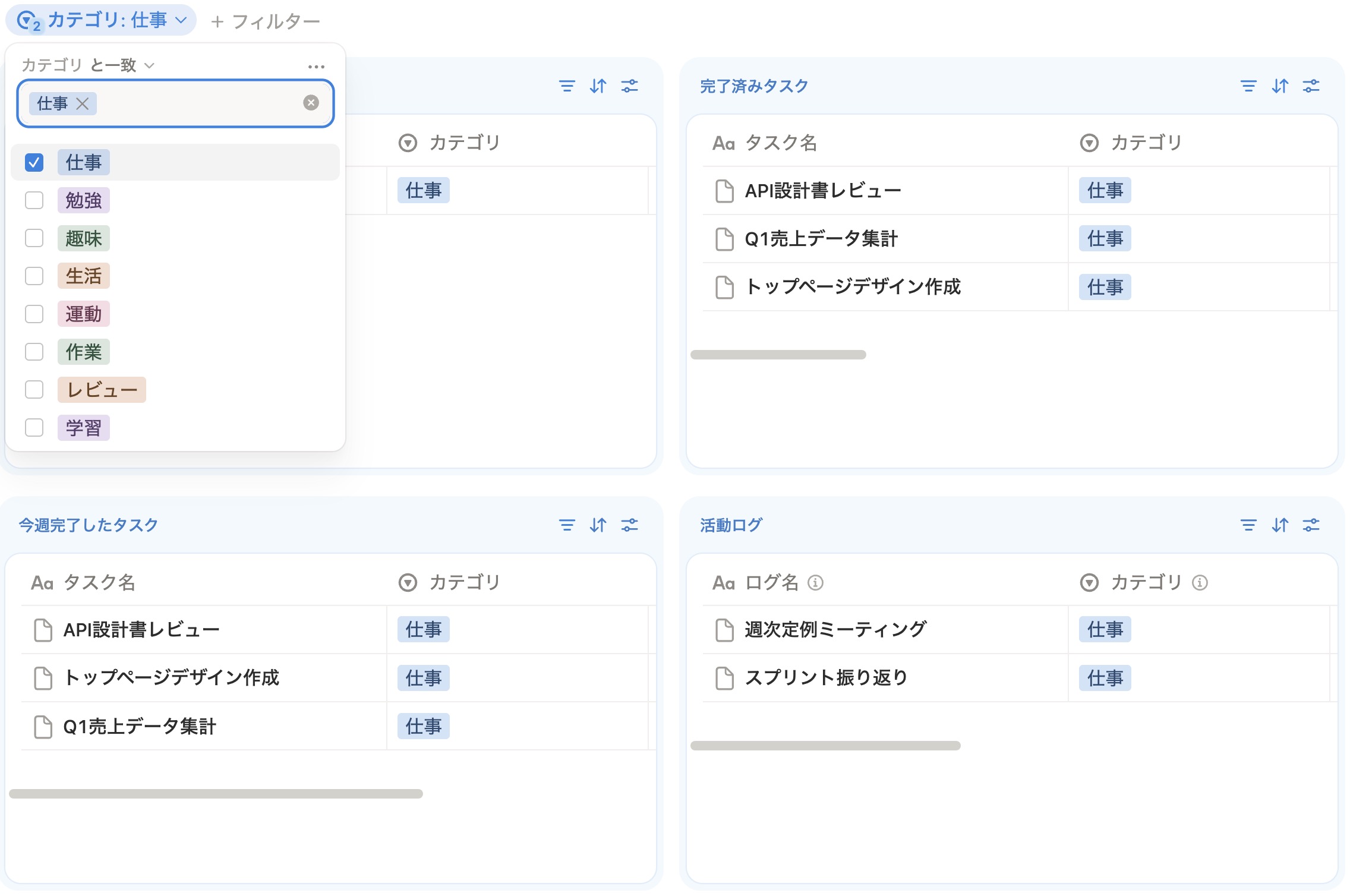Open the カテゴリ dropdown in 今週完了したタスク header
1350x896 pixels.
(x=408, y=581)
